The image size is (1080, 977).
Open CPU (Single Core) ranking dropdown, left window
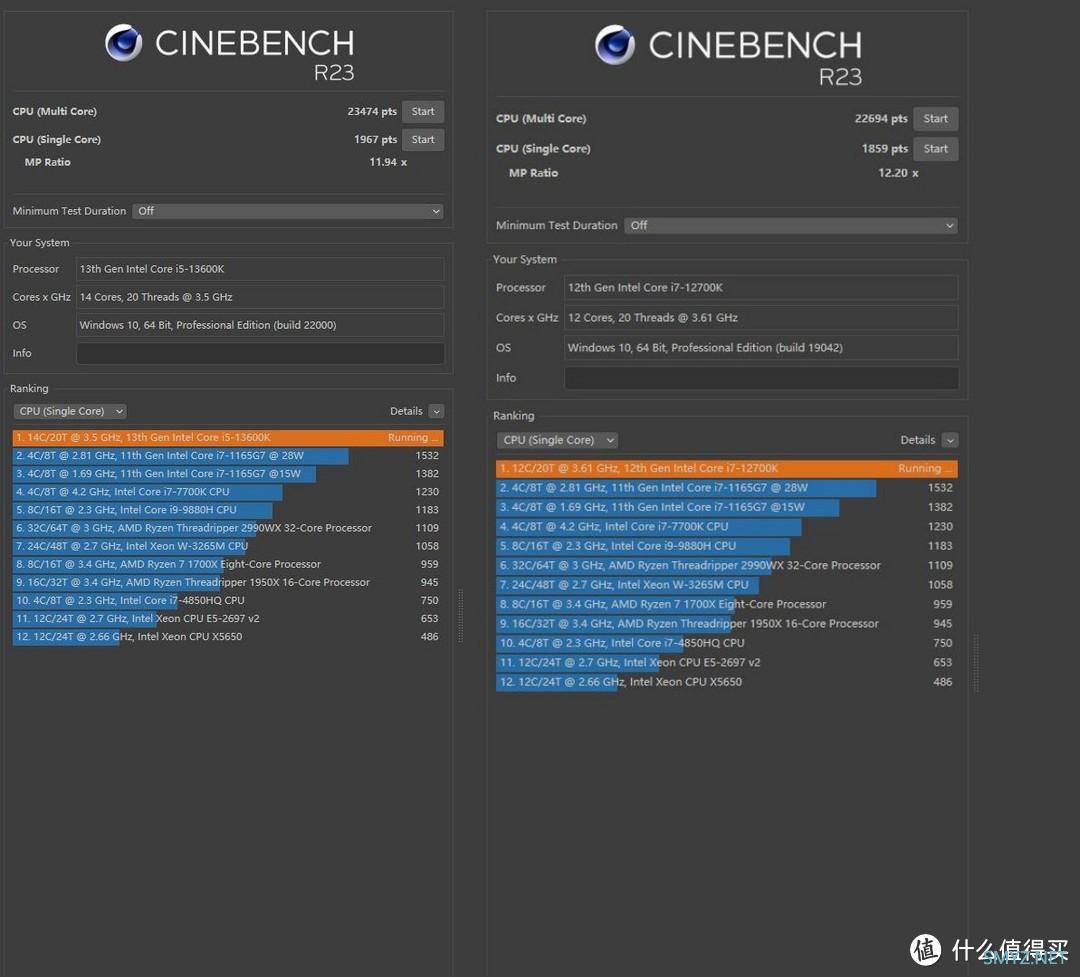click(70, 411)
